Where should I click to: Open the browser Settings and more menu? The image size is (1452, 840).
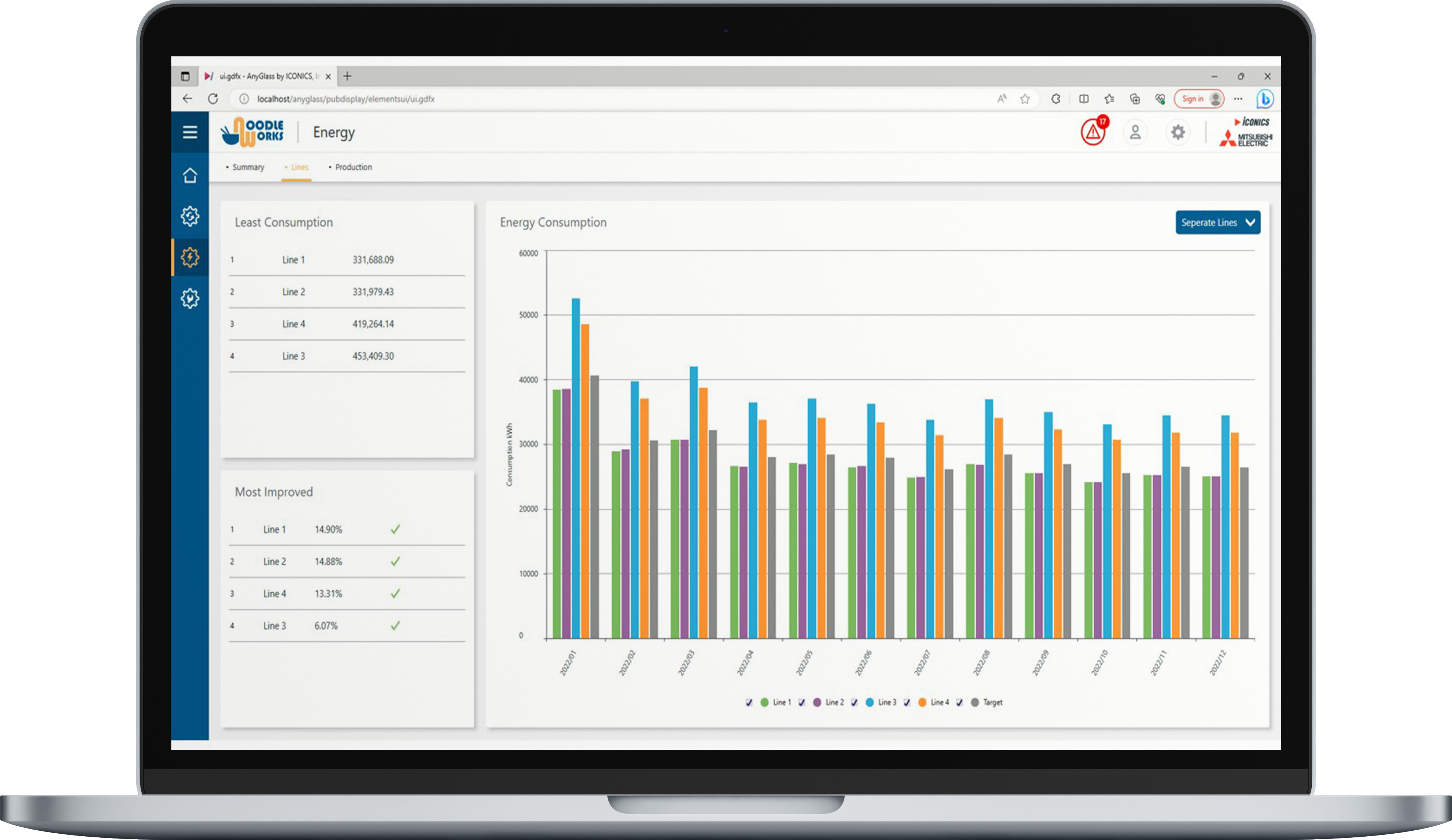[x=1238, y=99]
